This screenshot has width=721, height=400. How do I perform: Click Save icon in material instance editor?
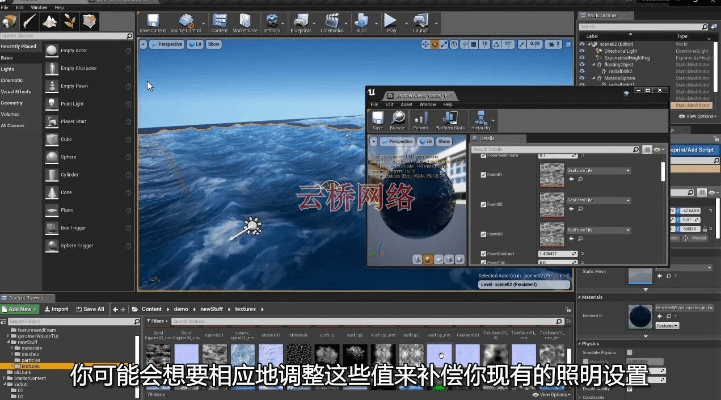[378, 120]
